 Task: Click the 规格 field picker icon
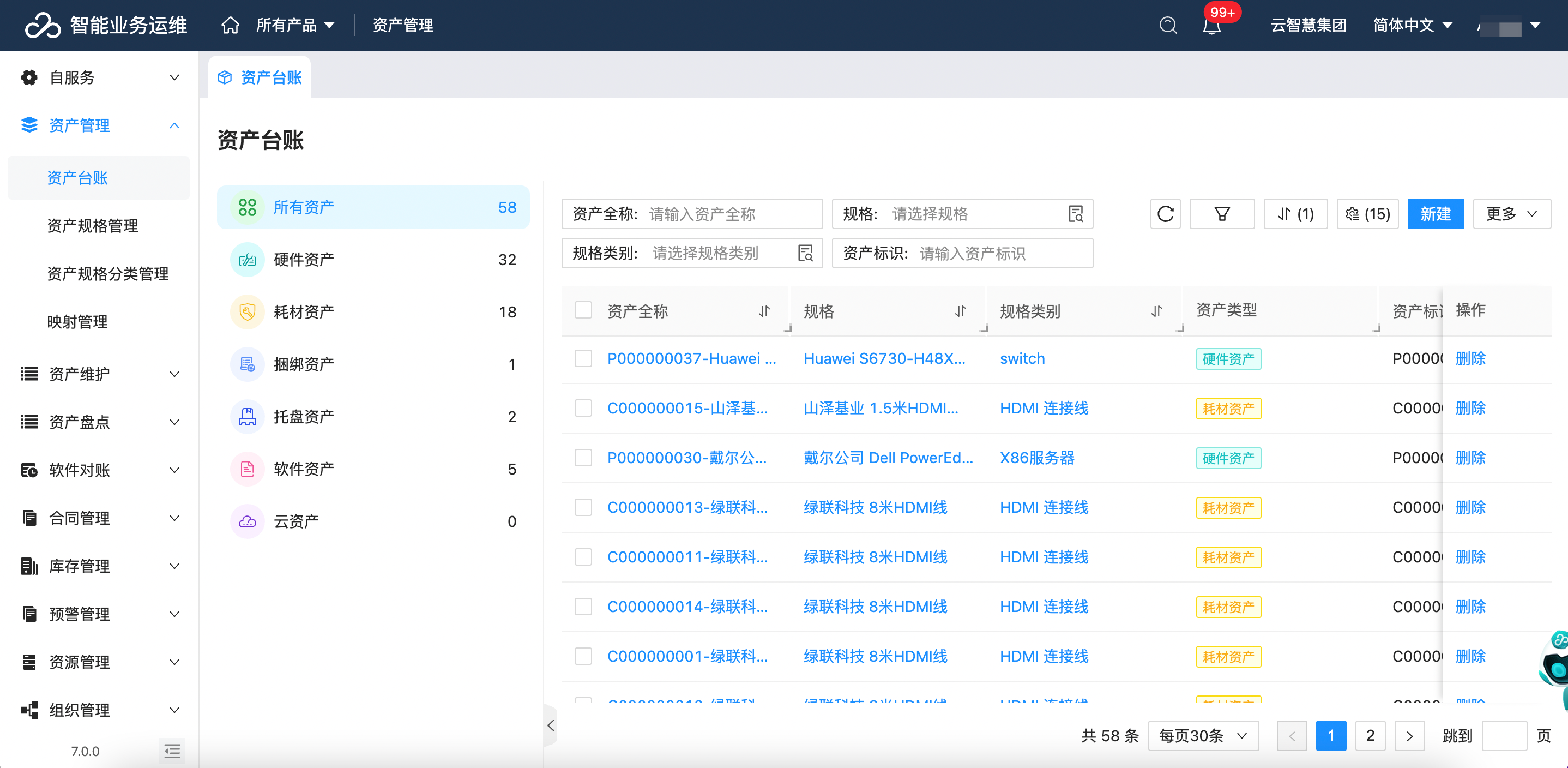pos(1076,214)
